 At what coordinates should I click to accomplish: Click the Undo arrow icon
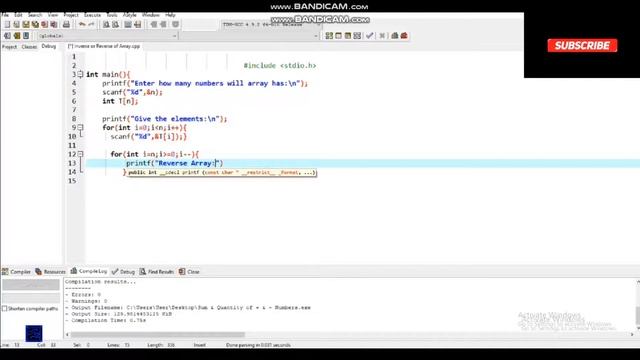82,25
